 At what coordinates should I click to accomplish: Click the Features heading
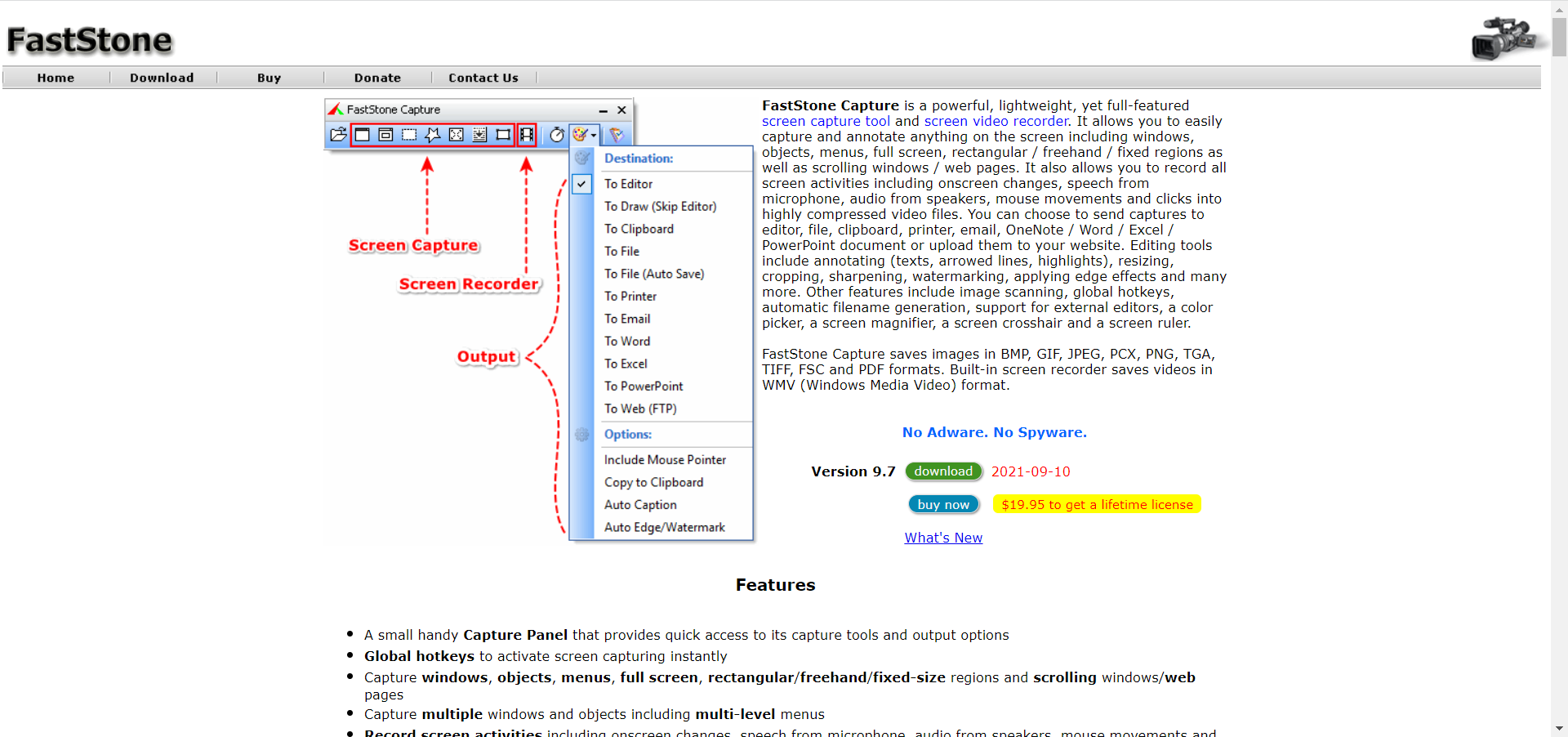tap(775, 585)
